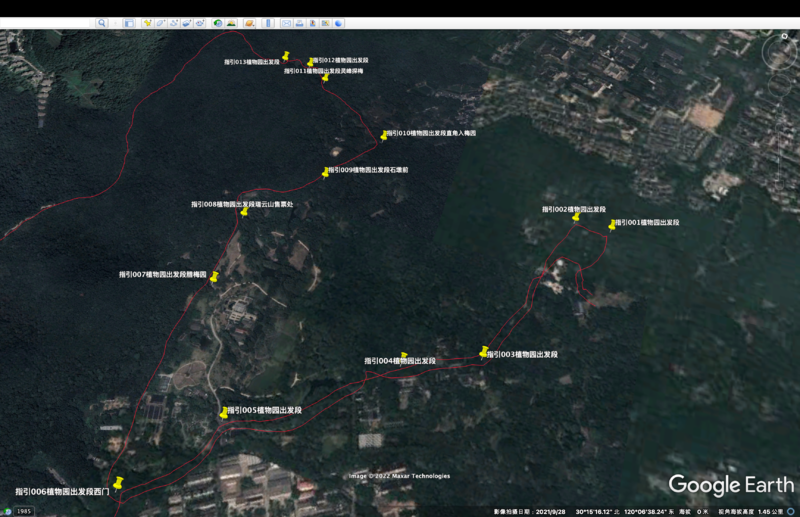
Task: Open the planet switcher dropdown
Action: click(x=250, y=23)
